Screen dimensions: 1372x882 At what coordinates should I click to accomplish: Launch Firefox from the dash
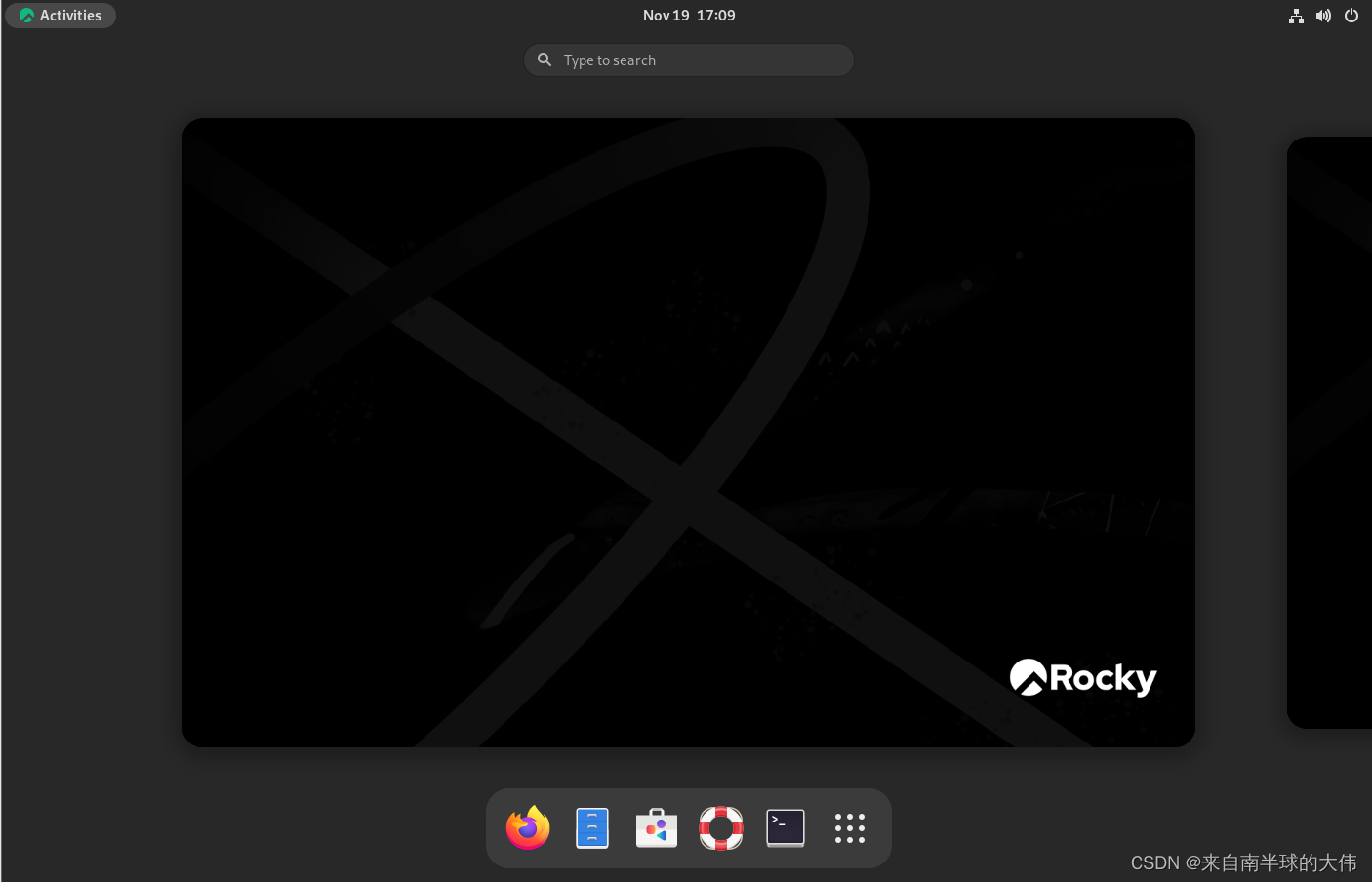pyautogui.click(x=528, y=828)
